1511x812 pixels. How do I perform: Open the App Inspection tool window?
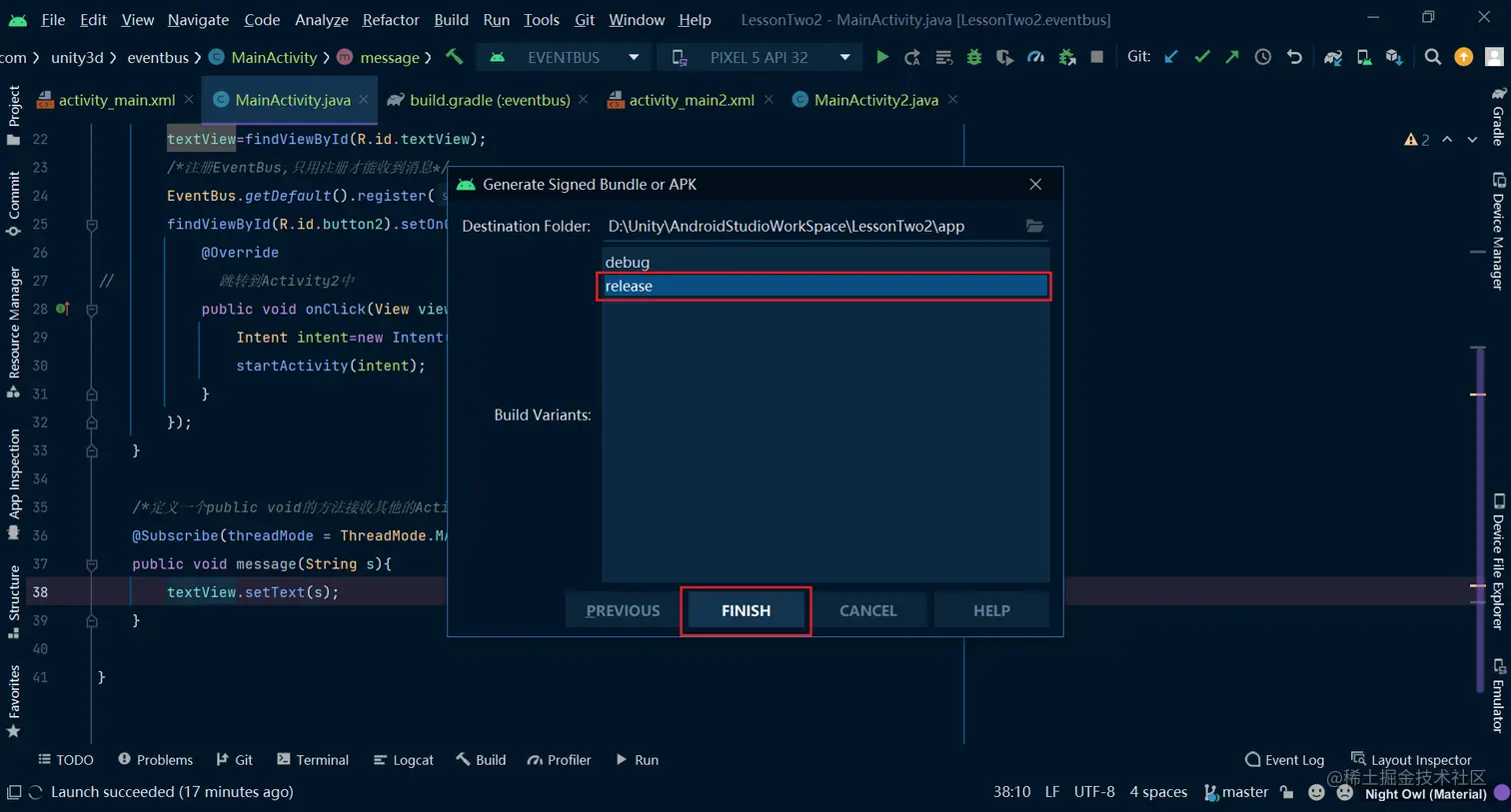[x=13, y=483]
